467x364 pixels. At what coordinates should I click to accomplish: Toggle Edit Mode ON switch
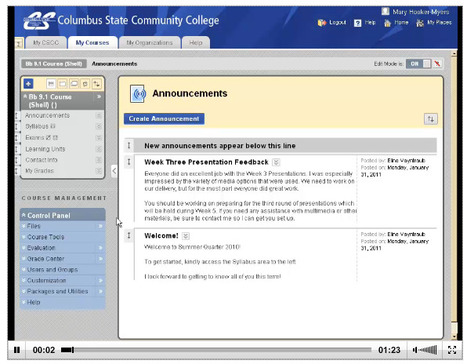[x=418, y=64]
